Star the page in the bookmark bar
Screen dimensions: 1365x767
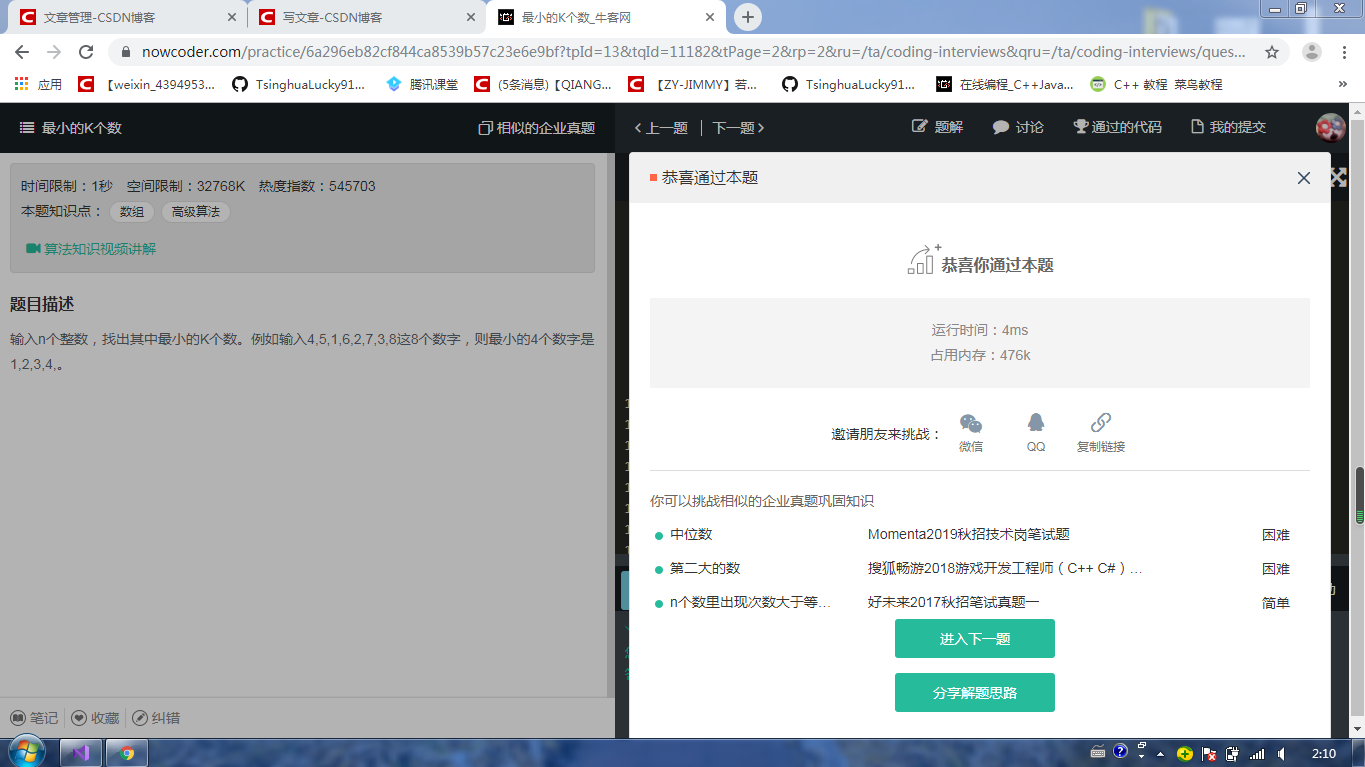1271,51
